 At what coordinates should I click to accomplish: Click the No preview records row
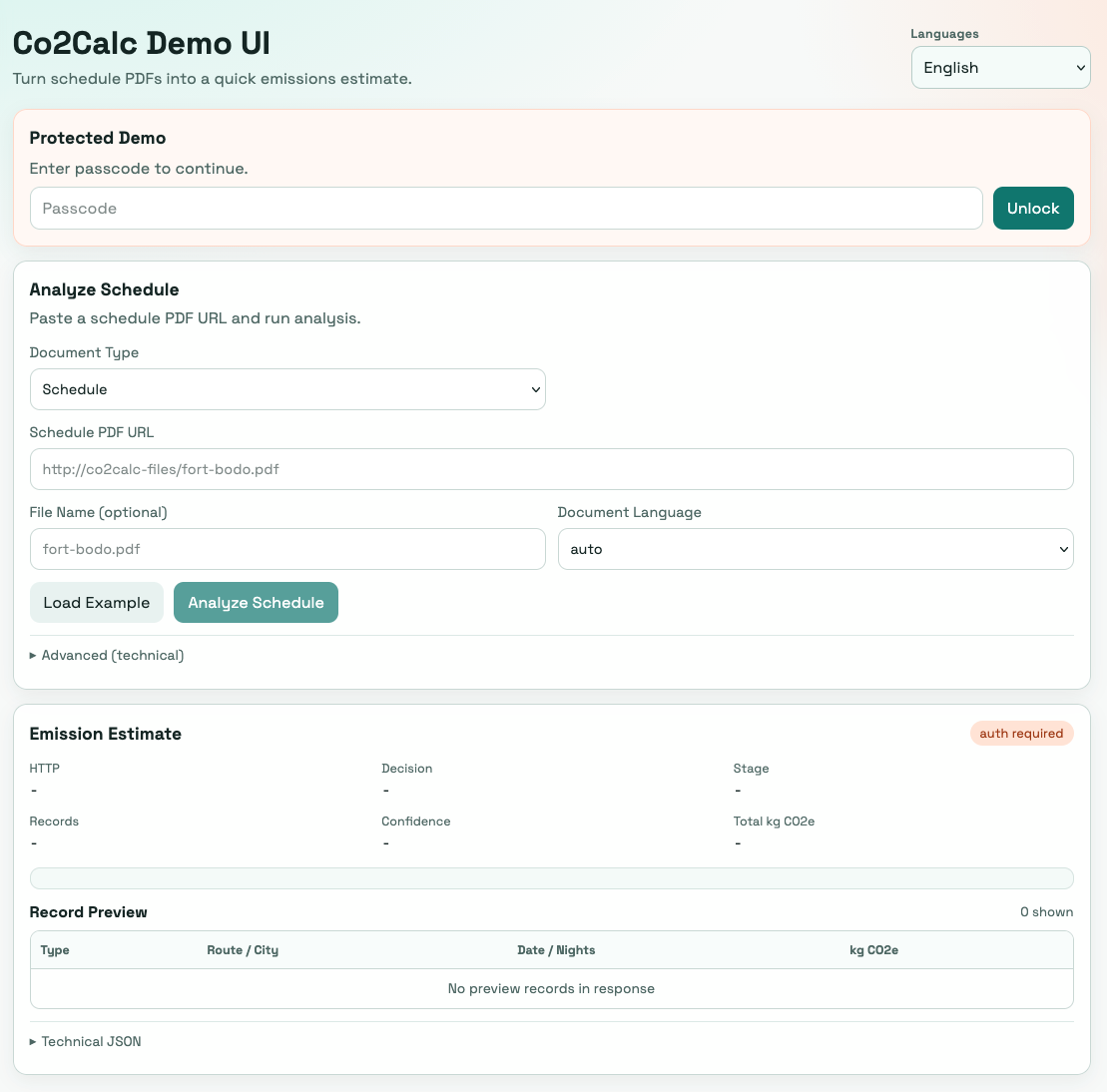pos(551,988)
